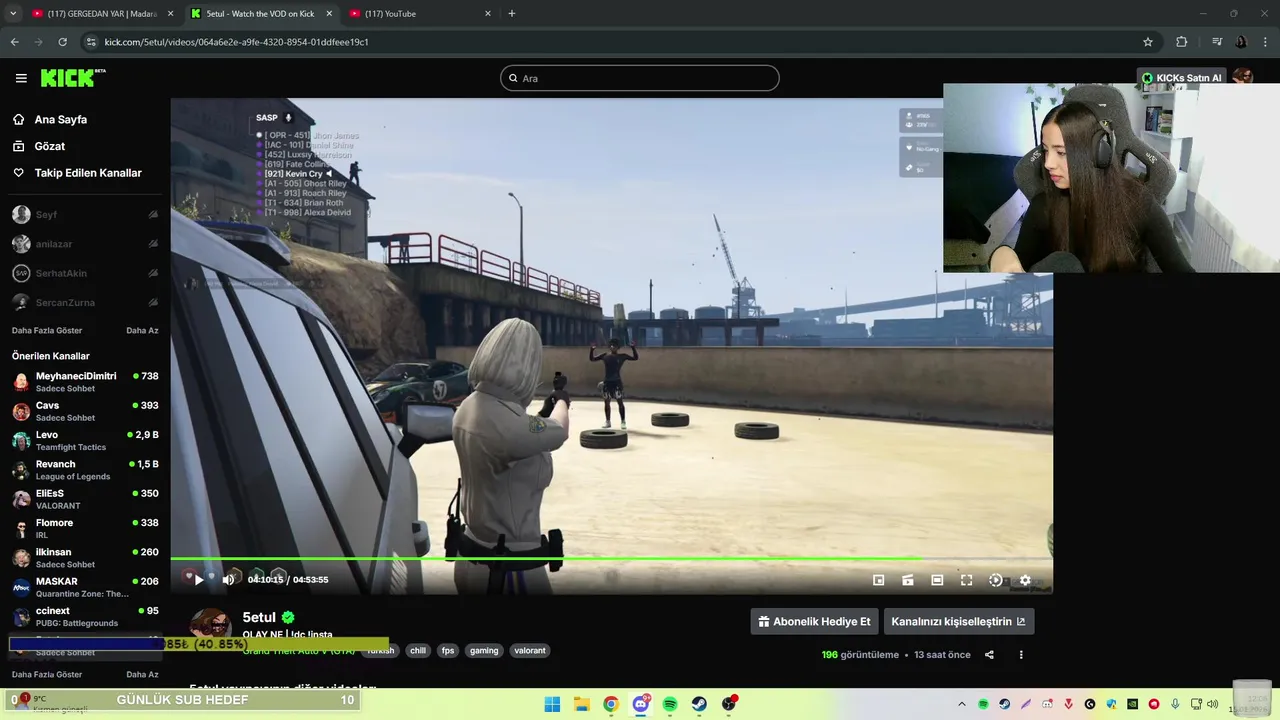Open Takip Edilen Kanallar
Image resolution: width=1280 pixels, height=720 pixels.
[85, 173]
